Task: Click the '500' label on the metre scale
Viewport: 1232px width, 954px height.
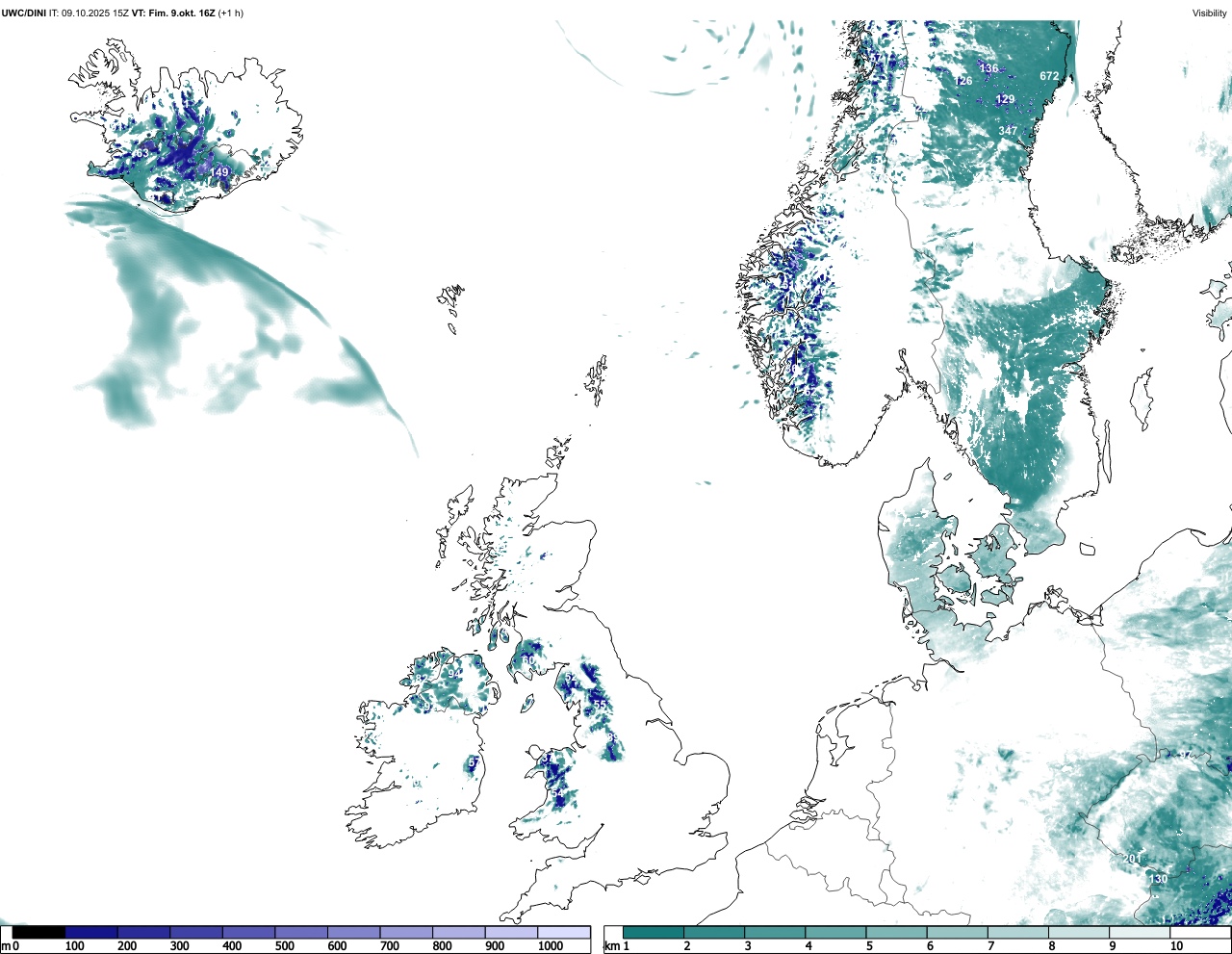Action: pos(284,946)
